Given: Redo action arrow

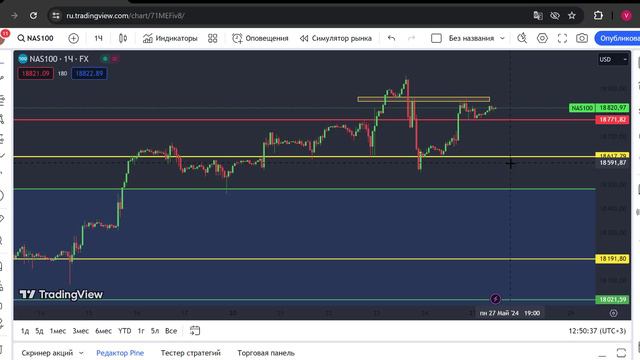Looking at the screenshot, I should (411, 38).
